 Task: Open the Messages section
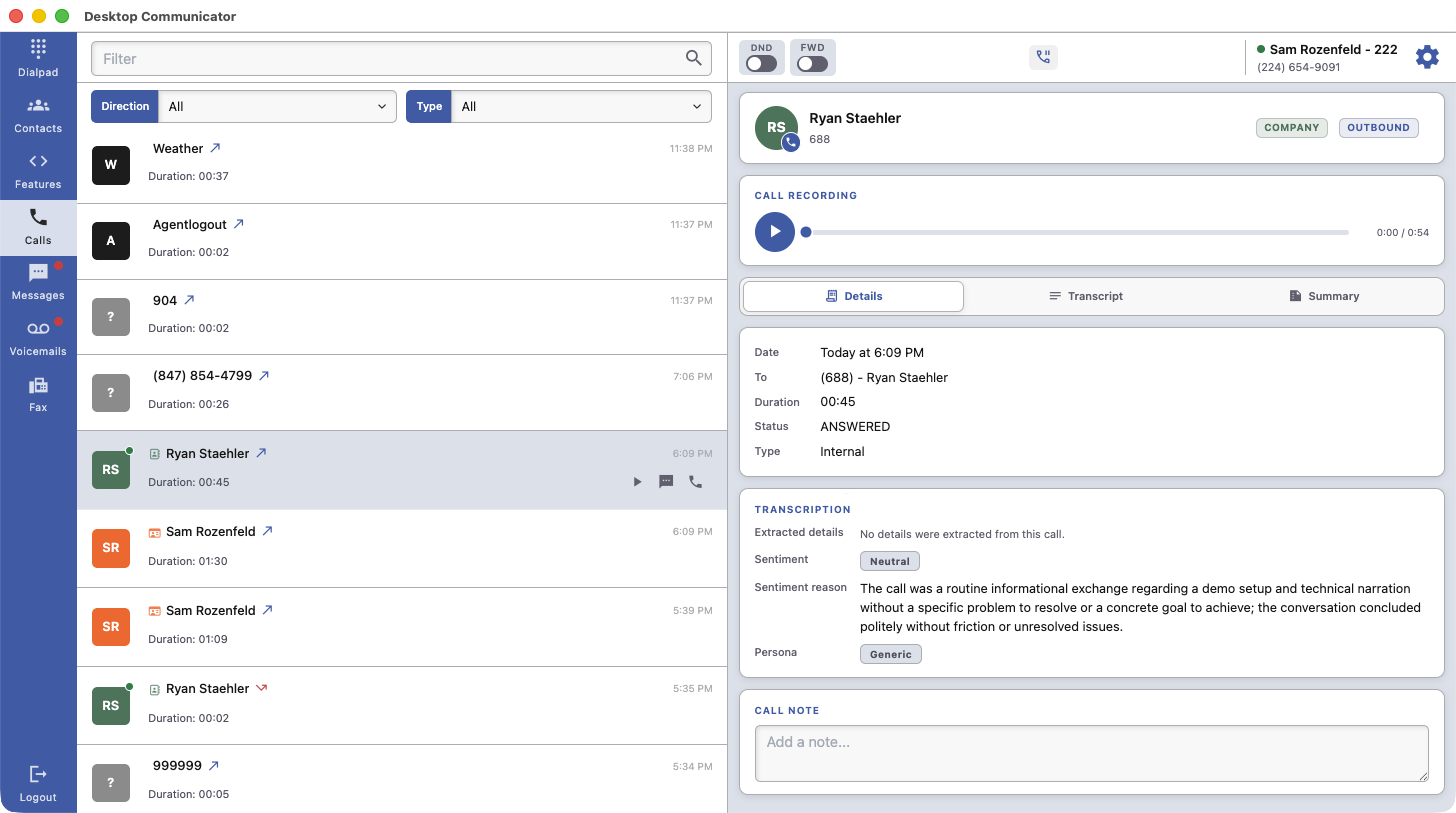38,283
